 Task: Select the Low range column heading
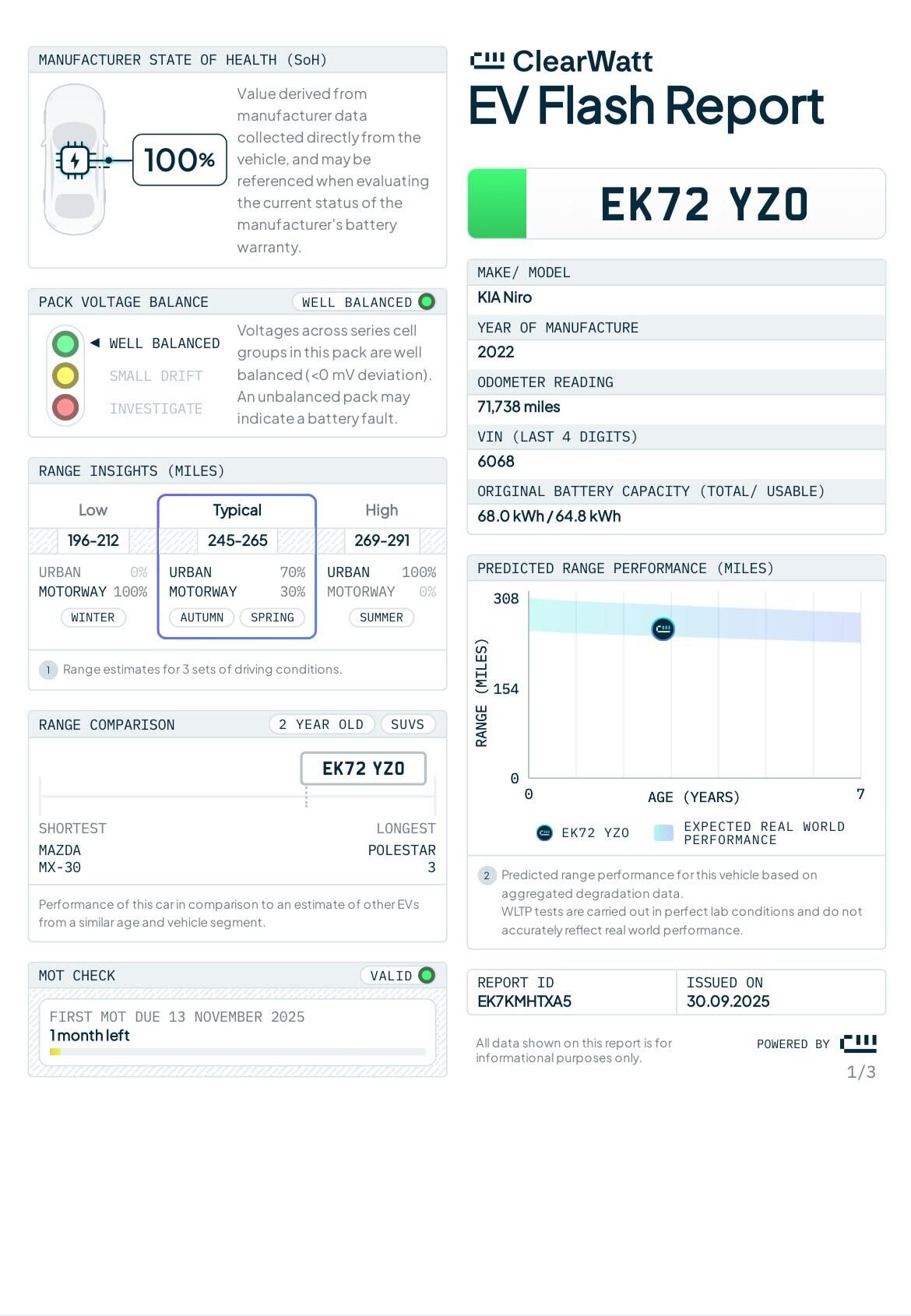coord(93,510)
